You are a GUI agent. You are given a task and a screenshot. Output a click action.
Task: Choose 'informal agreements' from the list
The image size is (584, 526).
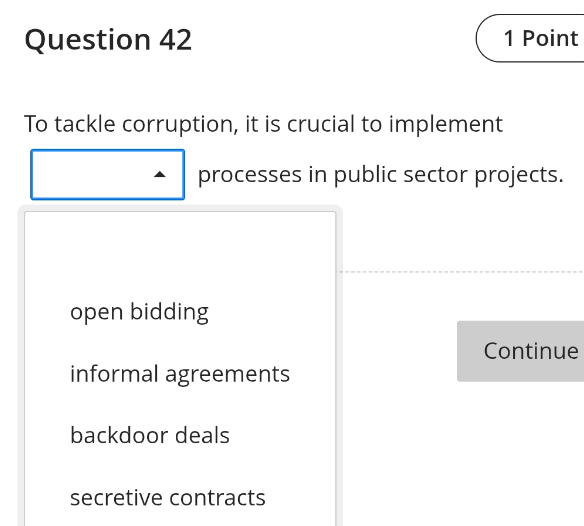point(180,374)
